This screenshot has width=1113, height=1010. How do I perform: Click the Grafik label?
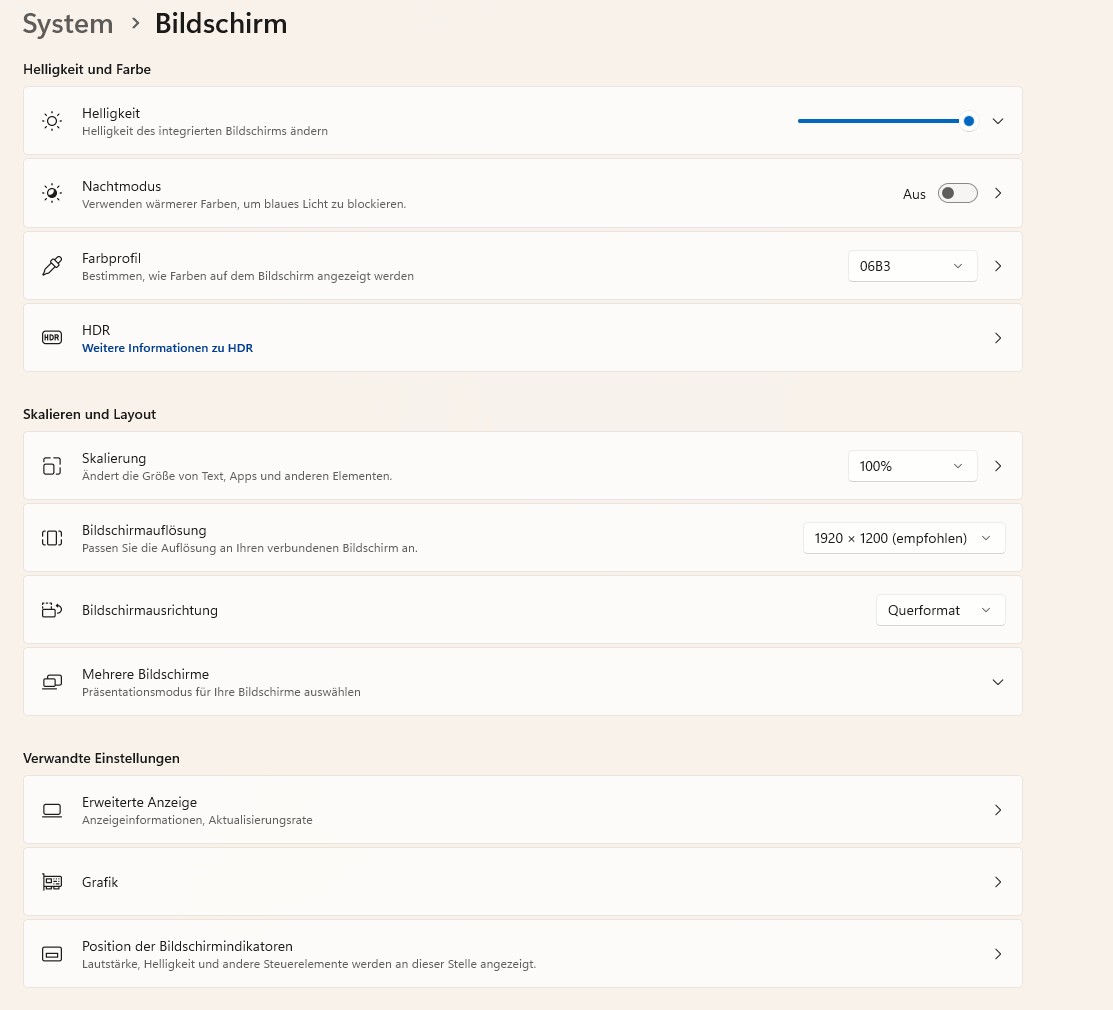[99, 882]
